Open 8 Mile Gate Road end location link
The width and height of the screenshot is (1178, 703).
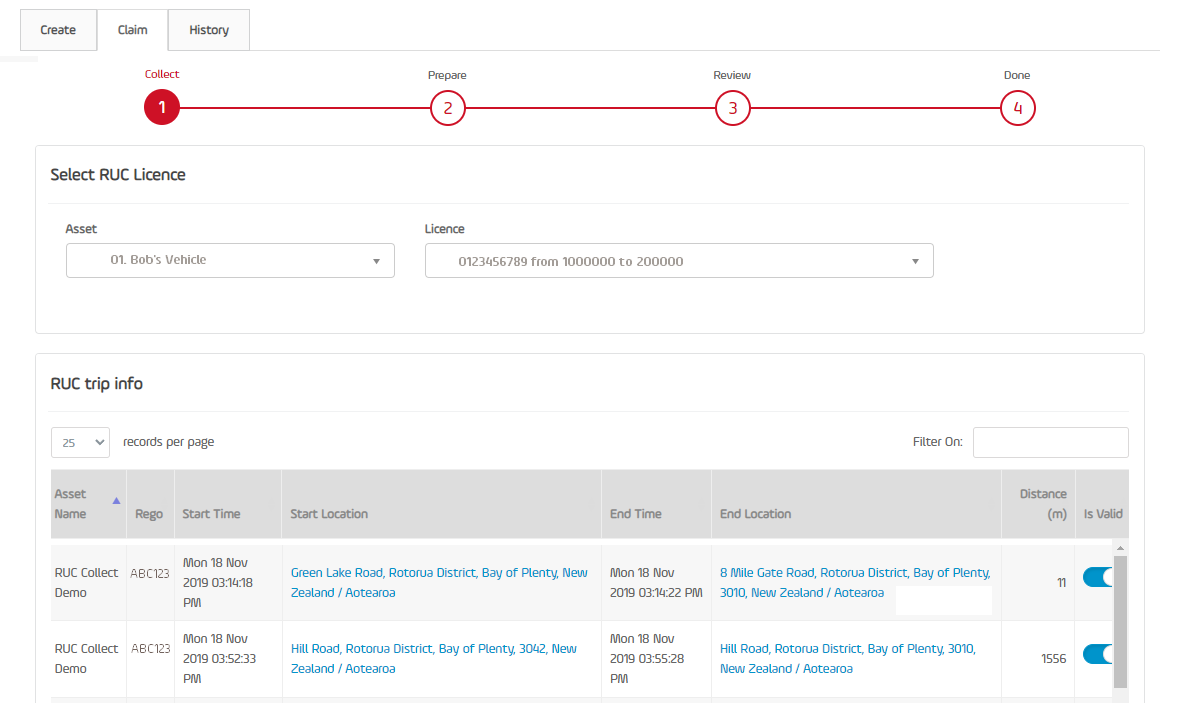(x=855, y=583)
